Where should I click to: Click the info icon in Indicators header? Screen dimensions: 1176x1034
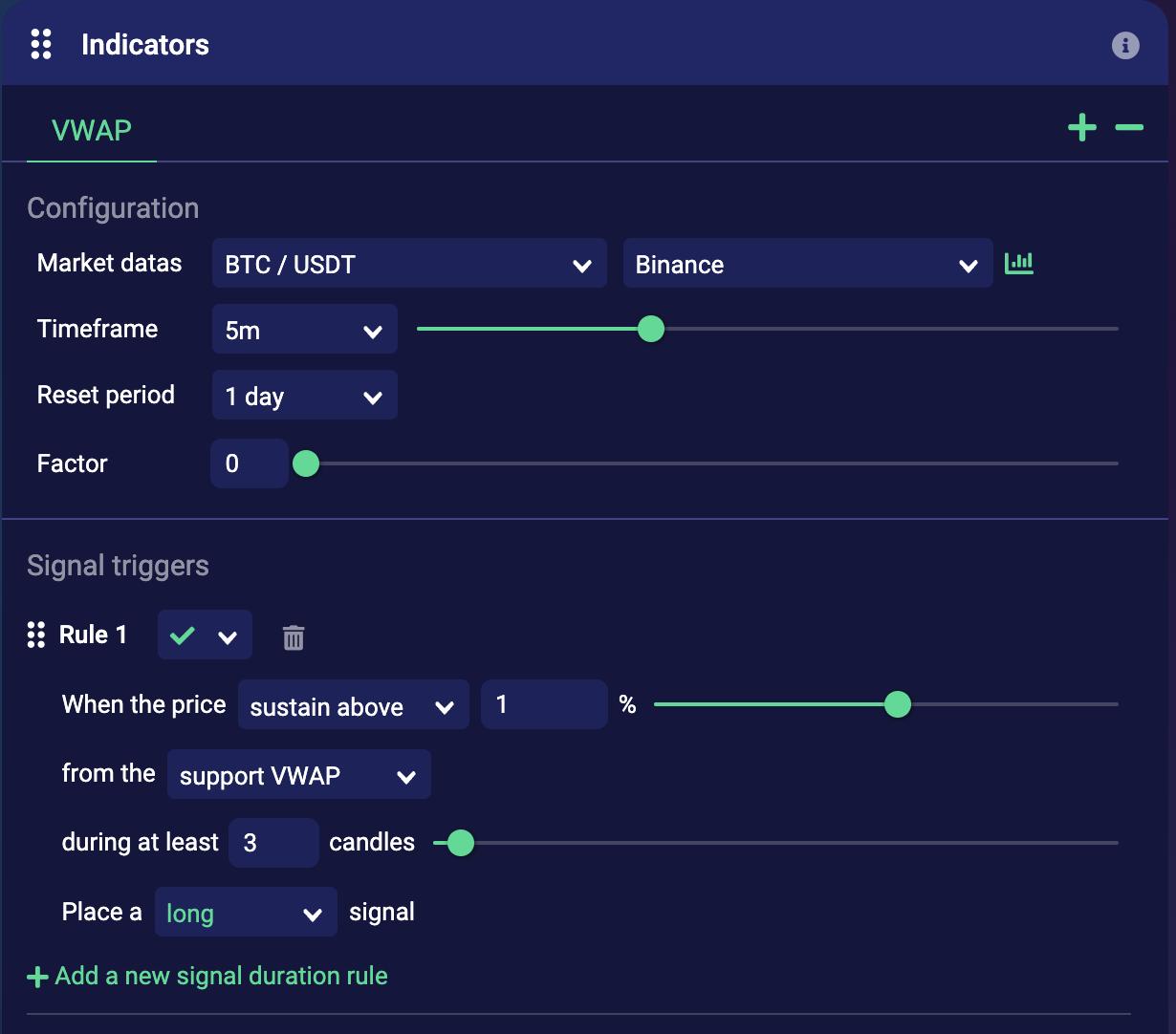1125,45
